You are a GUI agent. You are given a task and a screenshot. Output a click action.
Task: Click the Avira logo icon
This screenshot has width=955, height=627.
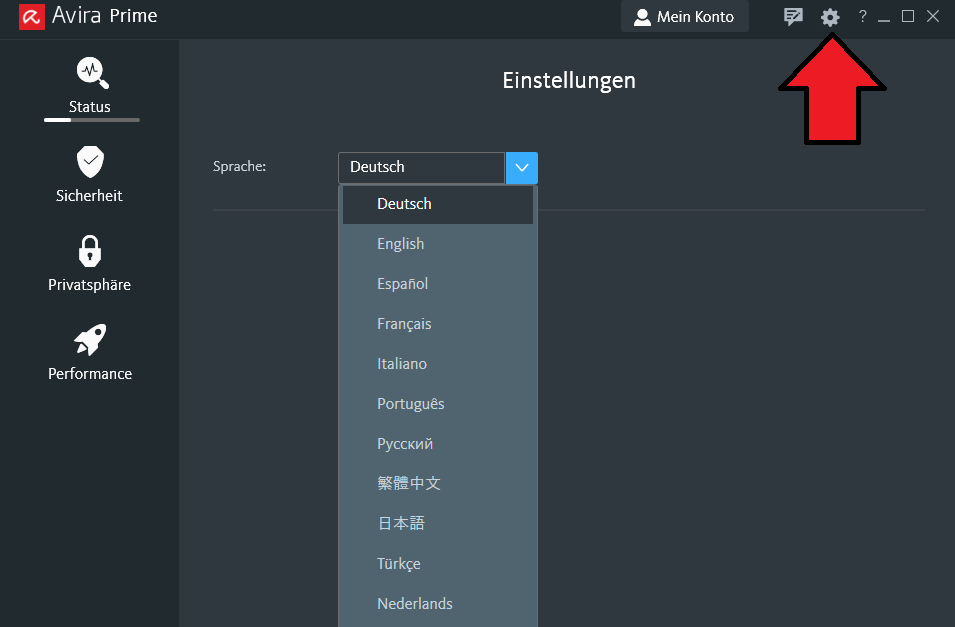[32, 17]
